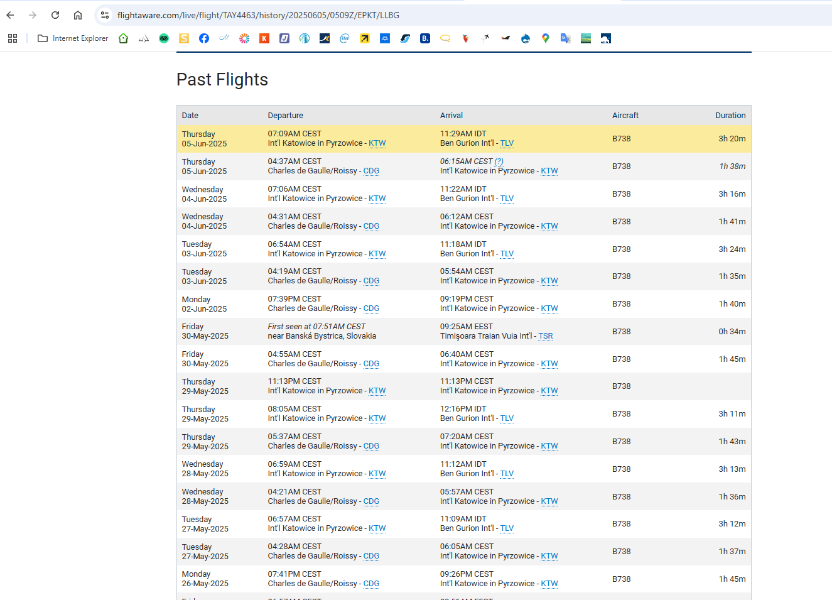The image size is (832, 600).
Task: Open the Booking.com B bookmark
Action: (x=425, y=38)
